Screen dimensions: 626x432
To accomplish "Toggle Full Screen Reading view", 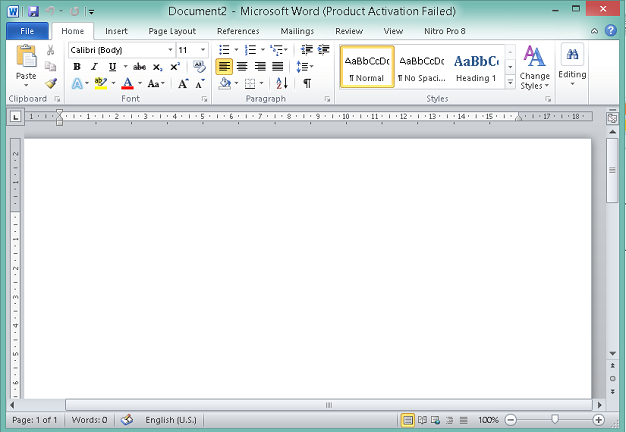I will coord(421,420).
